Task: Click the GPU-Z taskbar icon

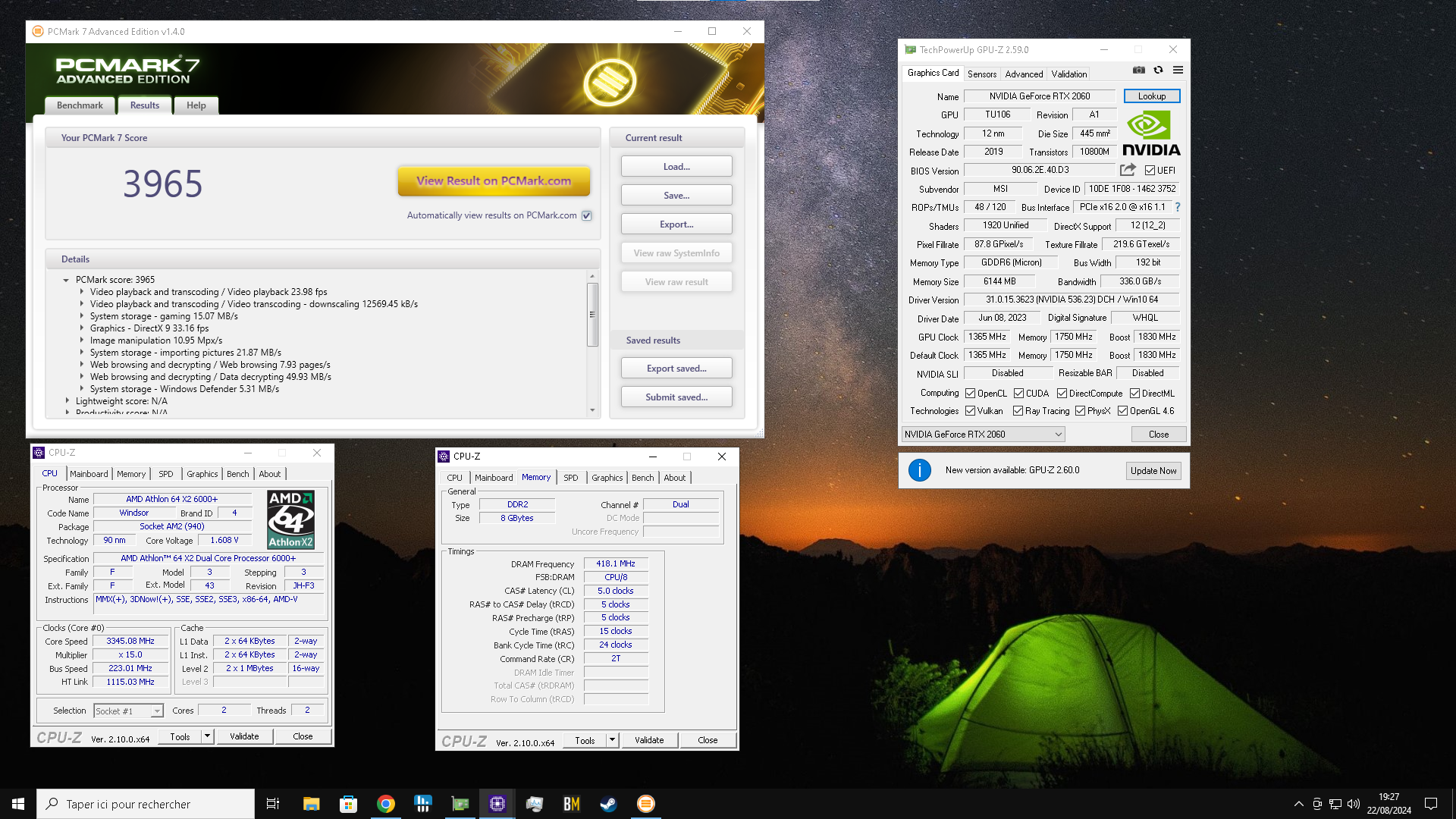Action: [460, 804]
